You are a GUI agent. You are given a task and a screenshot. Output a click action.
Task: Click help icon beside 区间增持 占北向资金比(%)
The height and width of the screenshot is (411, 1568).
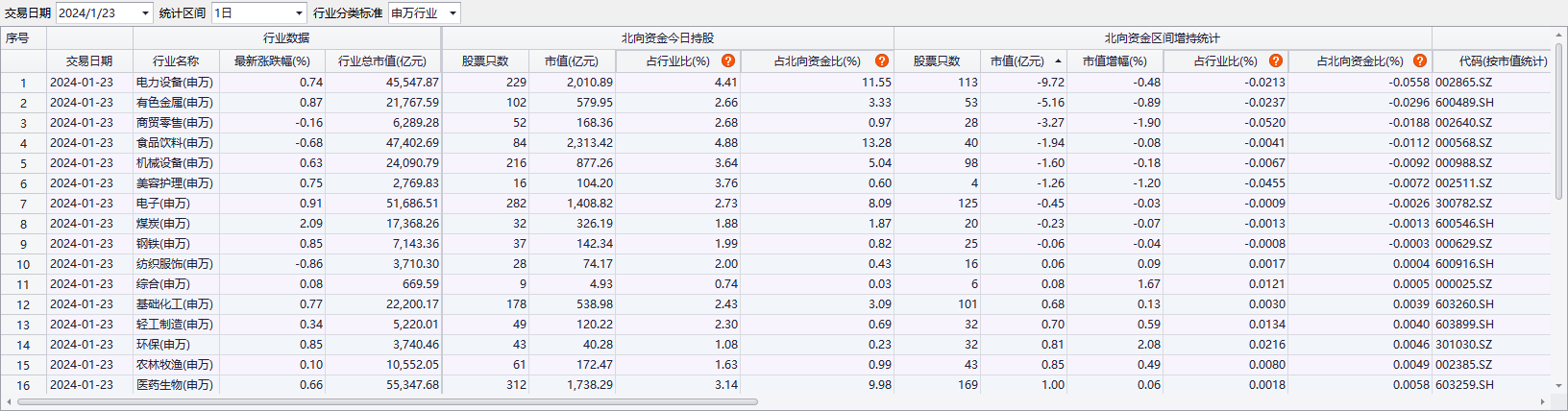coord(1419,60)
